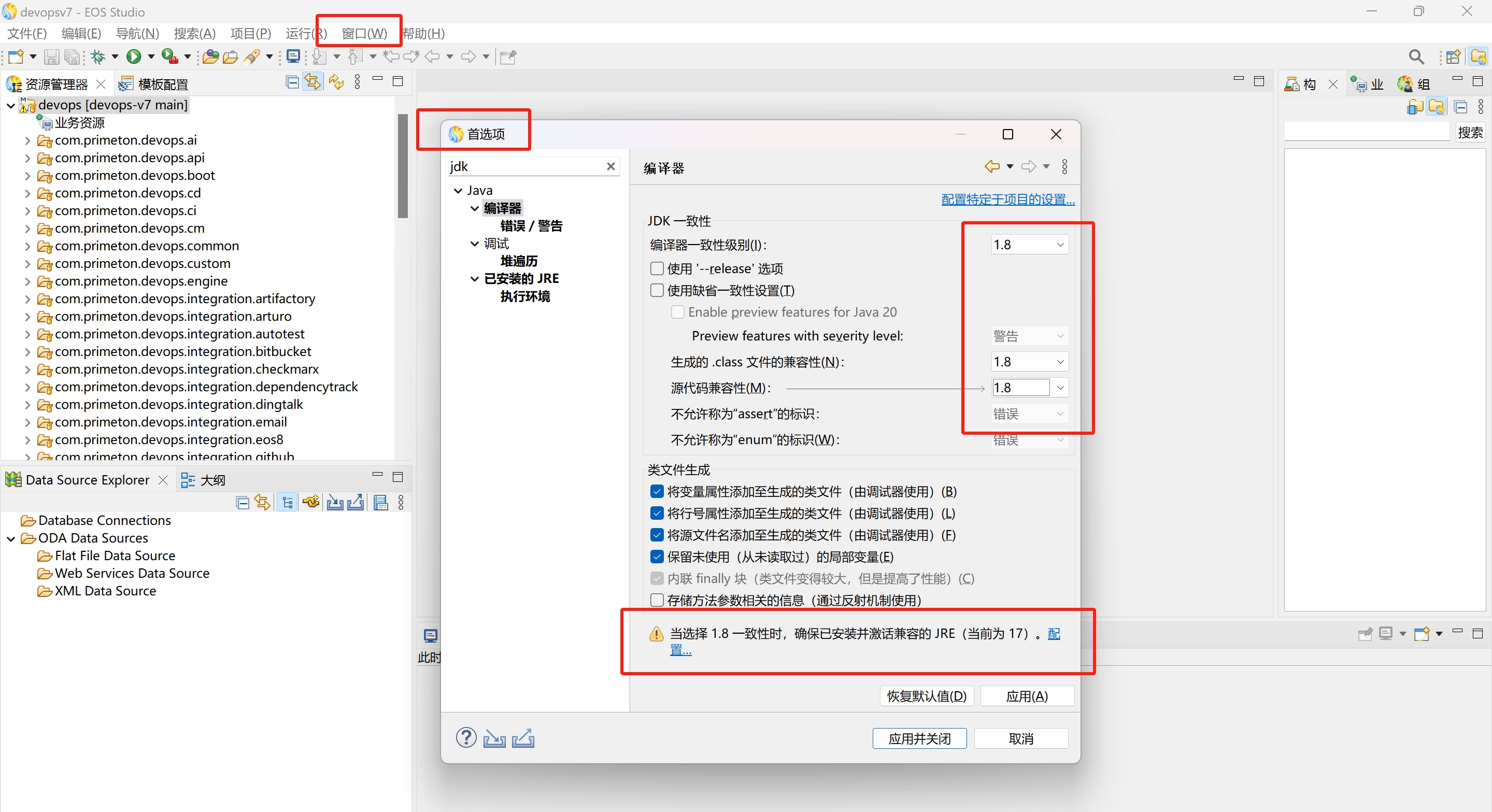Viewport: 1492px width, 812px height.
Task: Open source compatibility 1.8 dropdown
Action: [1060, 388]
